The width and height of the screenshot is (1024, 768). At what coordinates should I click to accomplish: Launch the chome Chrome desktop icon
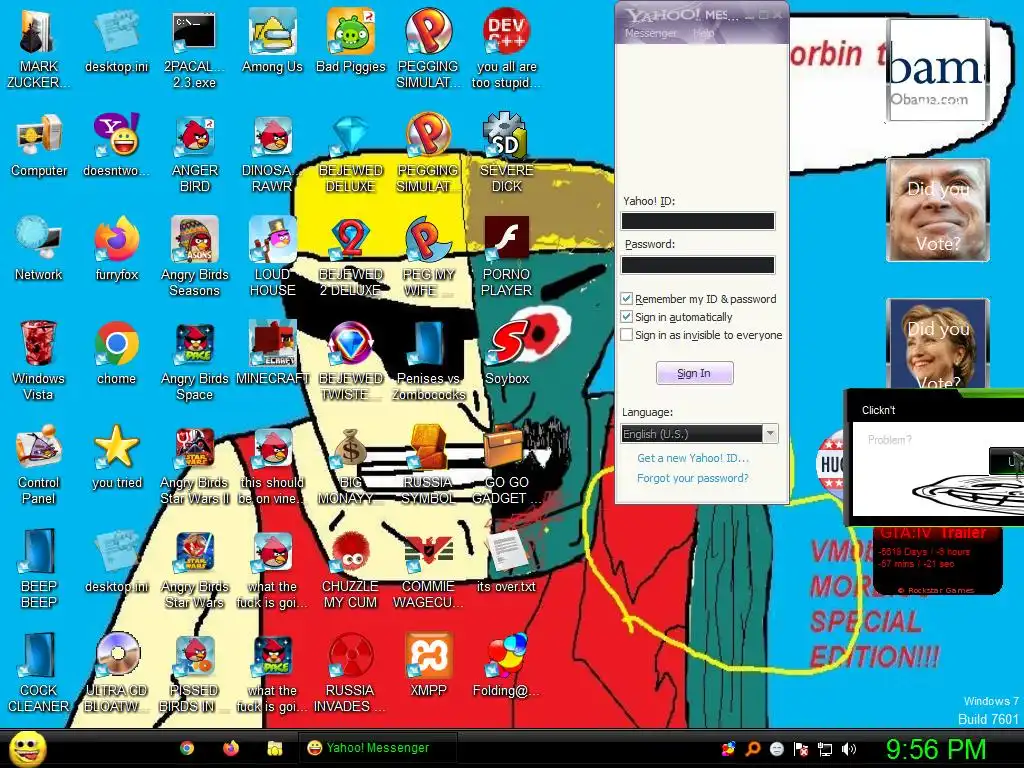coord(116,353)
